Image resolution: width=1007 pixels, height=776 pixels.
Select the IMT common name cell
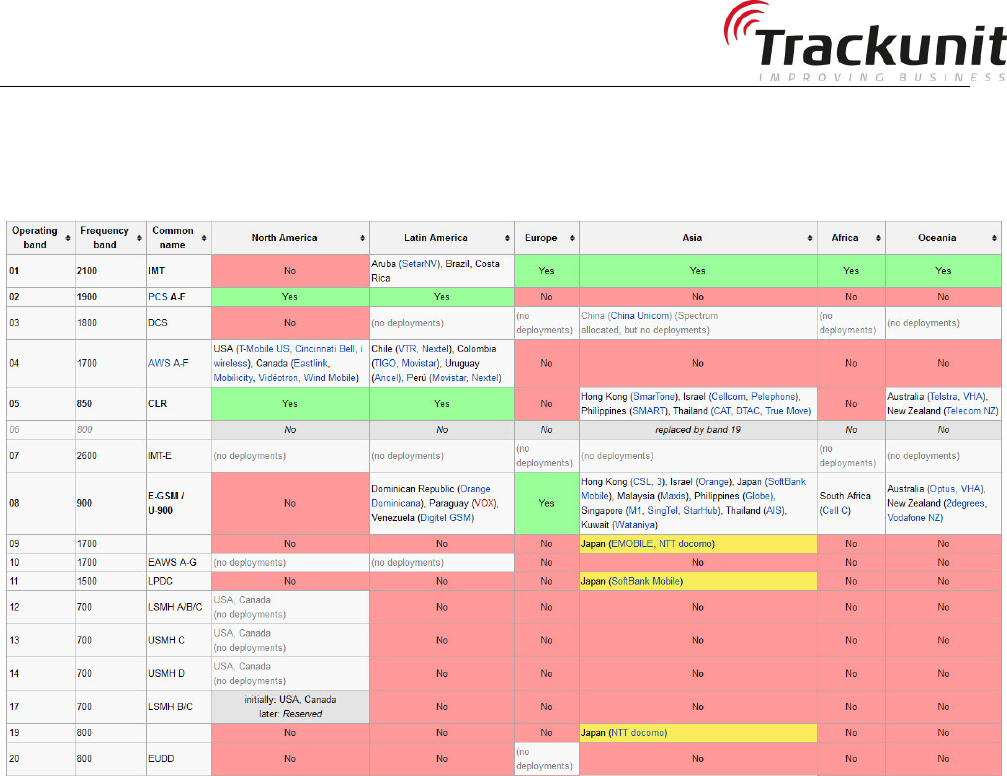[179, 270]
